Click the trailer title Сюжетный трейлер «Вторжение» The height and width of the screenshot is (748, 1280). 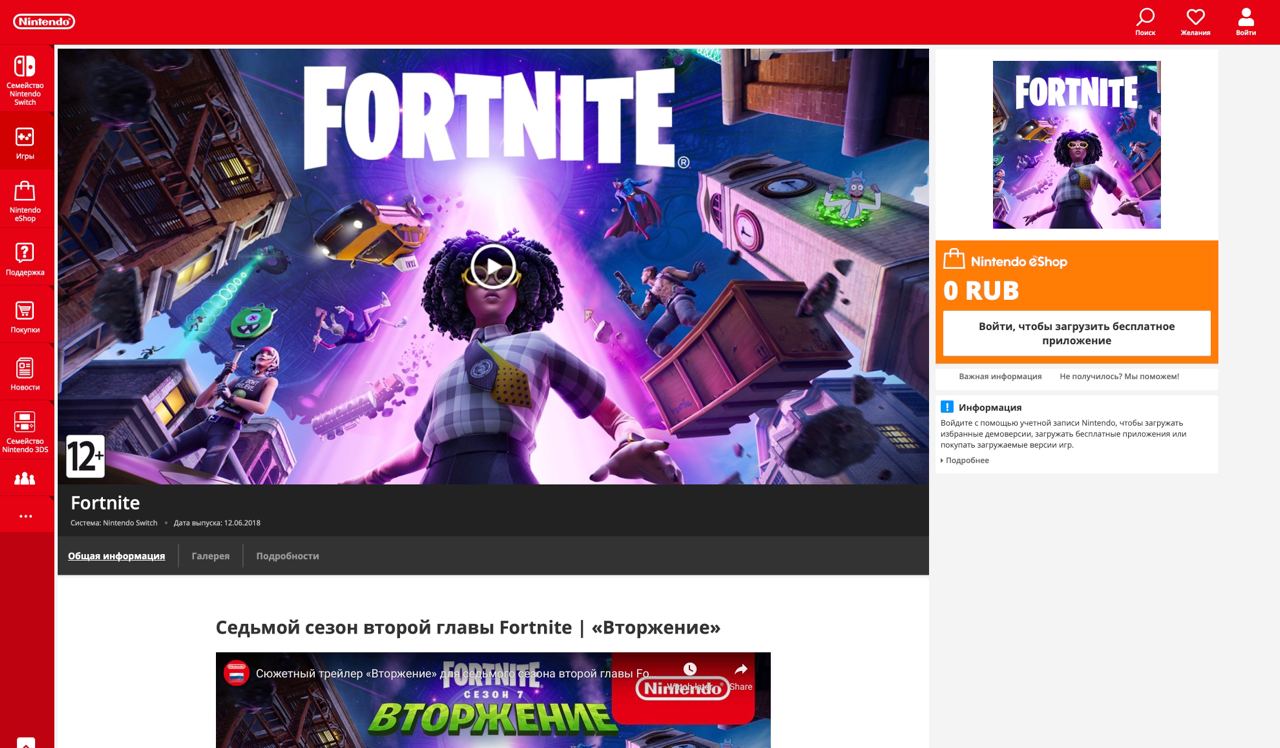pos(454,673)
